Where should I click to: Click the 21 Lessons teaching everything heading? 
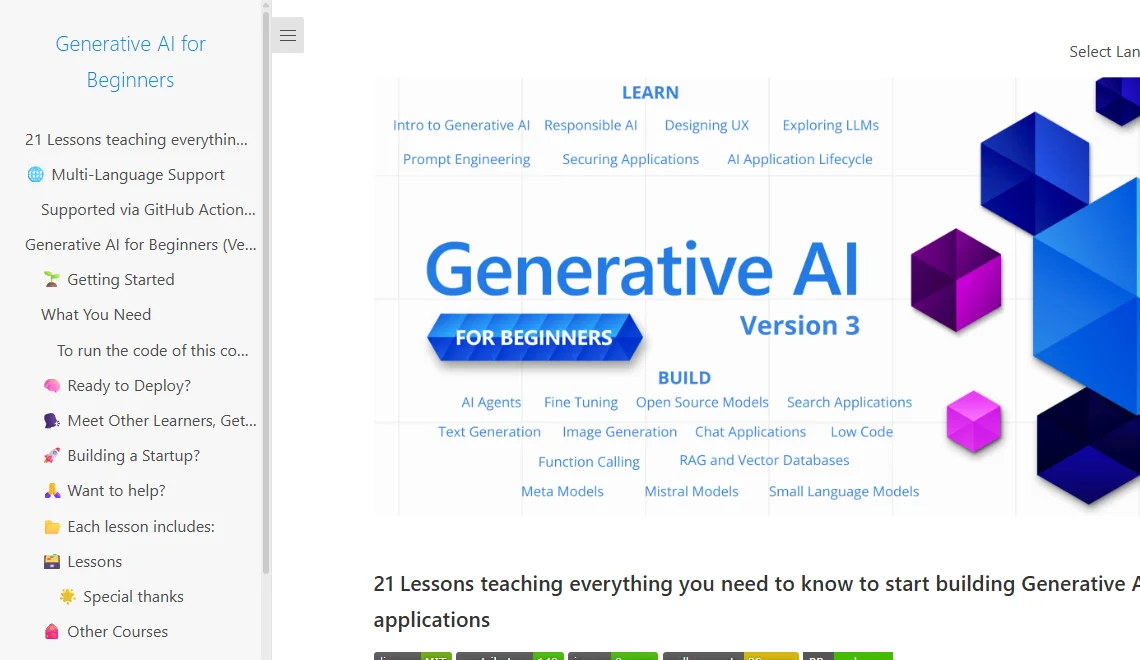756,601
